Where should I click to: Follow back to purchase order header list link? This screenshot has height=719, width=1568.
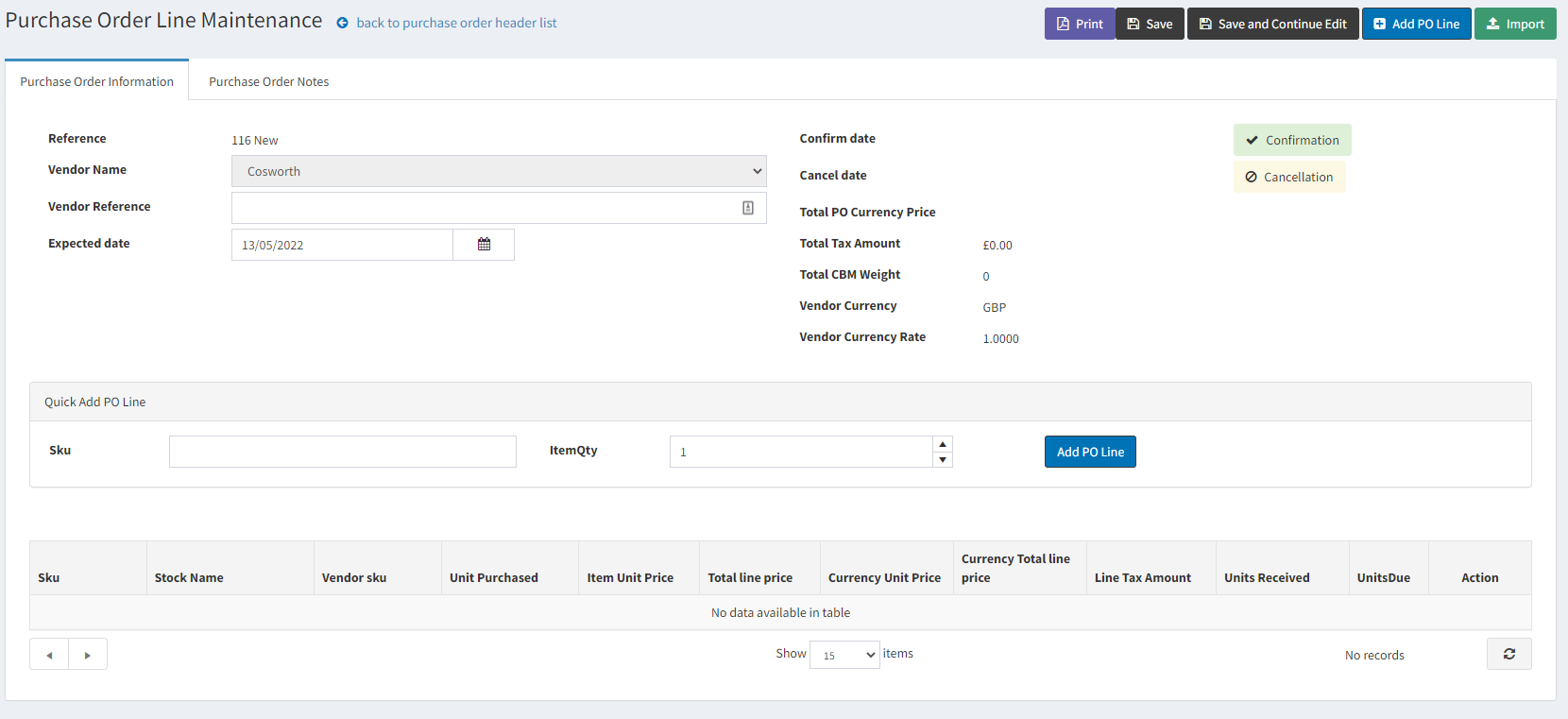click(455, 23)
